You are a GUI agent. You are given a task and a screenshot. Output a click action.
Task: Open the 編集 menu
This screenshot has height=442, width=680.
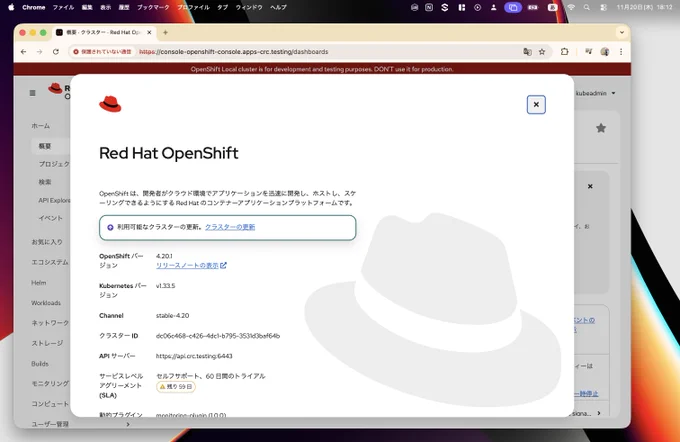tap(87, 7)
